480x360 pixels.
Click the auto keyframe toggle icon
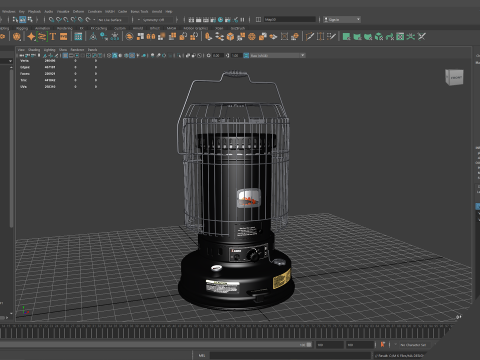coord(383,345)
